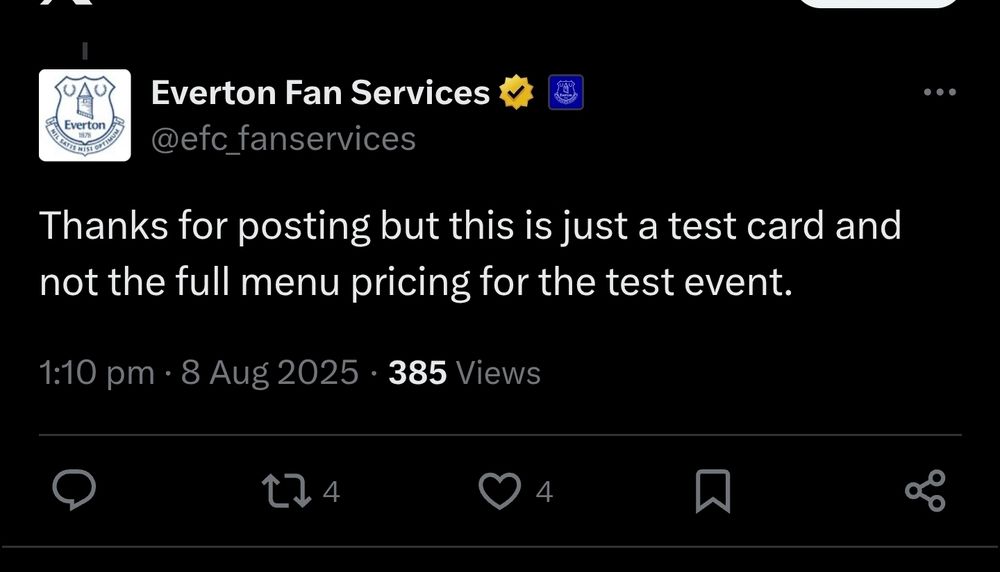Open the @efc_fanservices handle link
Image resolution: width=1000 pixels, height=572 pixels.
283,139
